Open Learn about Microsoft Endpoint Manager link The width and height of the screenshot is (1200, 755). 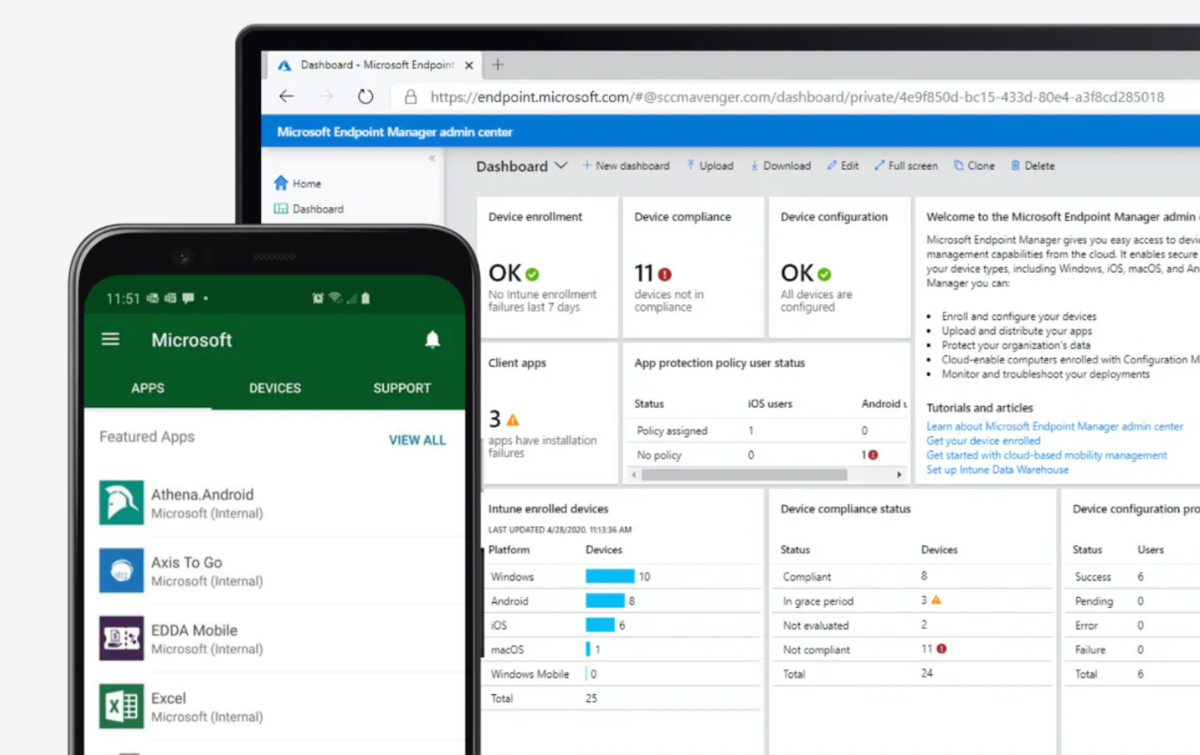[x=1055, y=427]
